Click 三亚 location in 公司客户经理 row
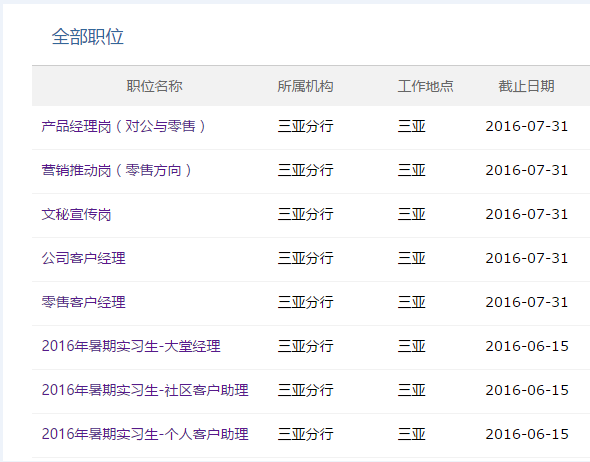Screen dimensions: 590x462 411,258
